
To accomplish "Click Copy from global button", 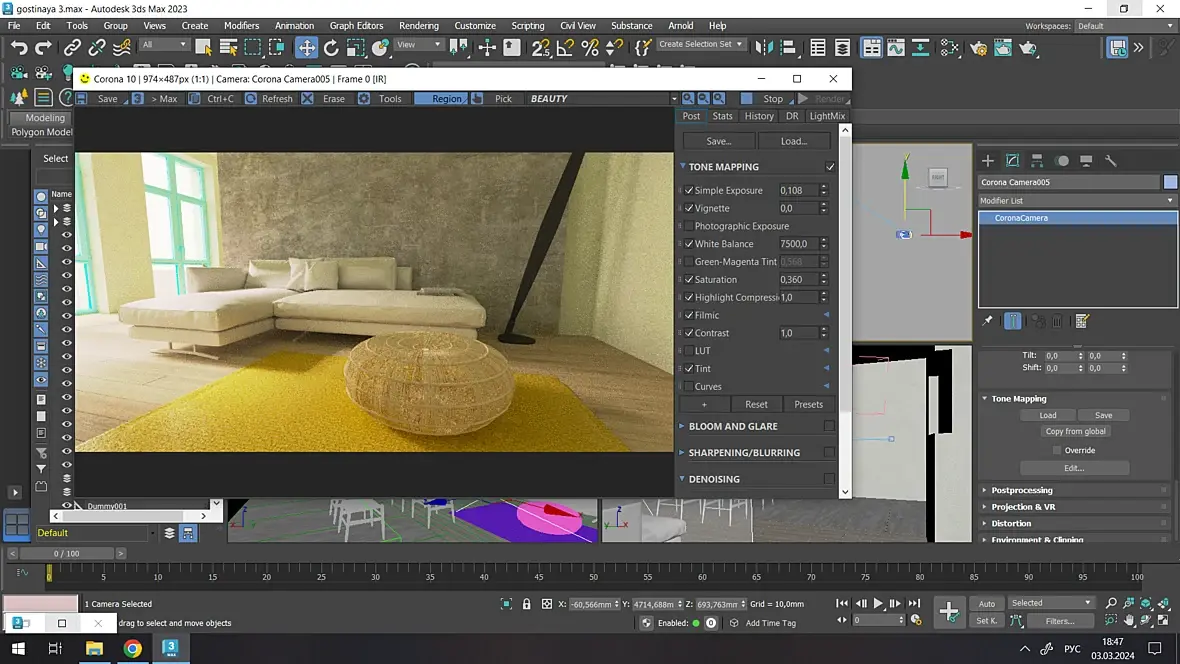I will (1075, 431).
